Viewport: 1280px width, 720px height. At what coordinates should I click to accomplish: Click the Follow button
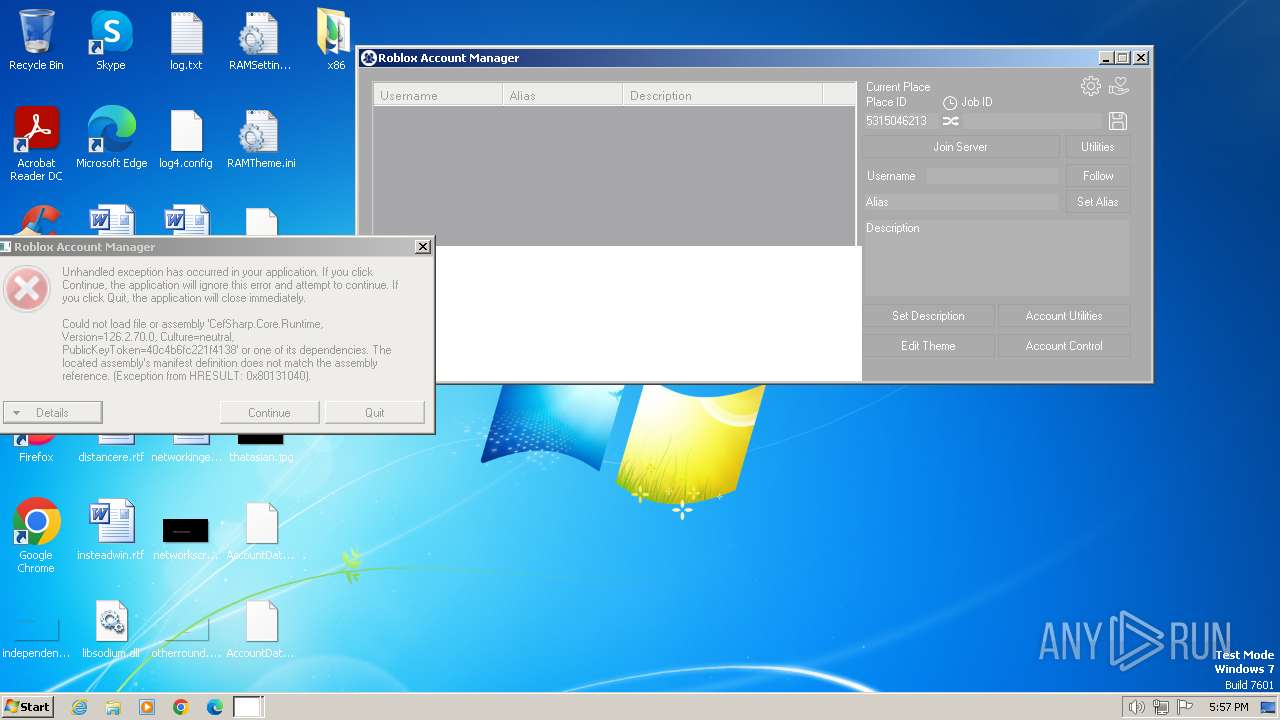point(1097,176)
